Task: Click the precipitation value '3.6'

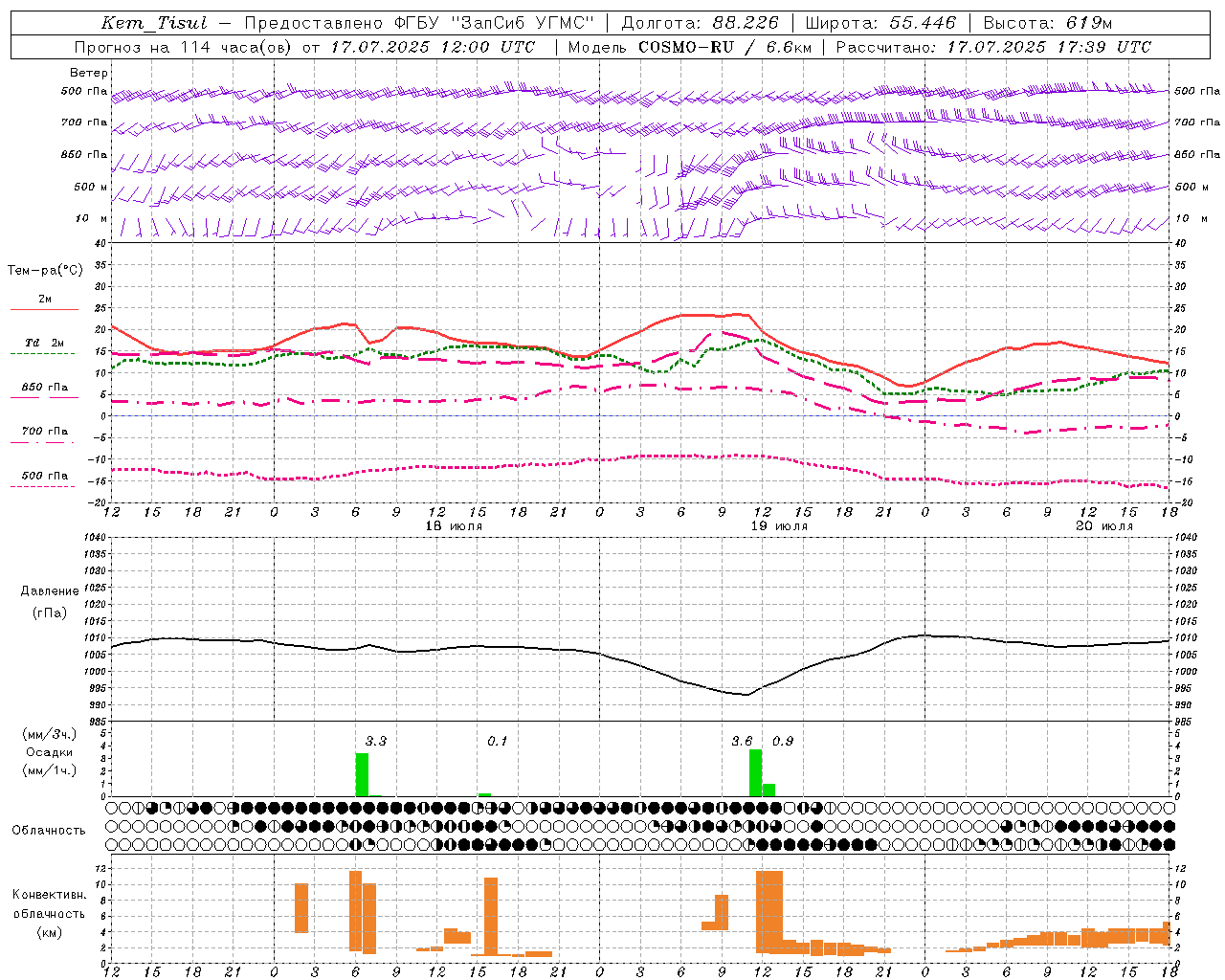Action: point(742,741)
